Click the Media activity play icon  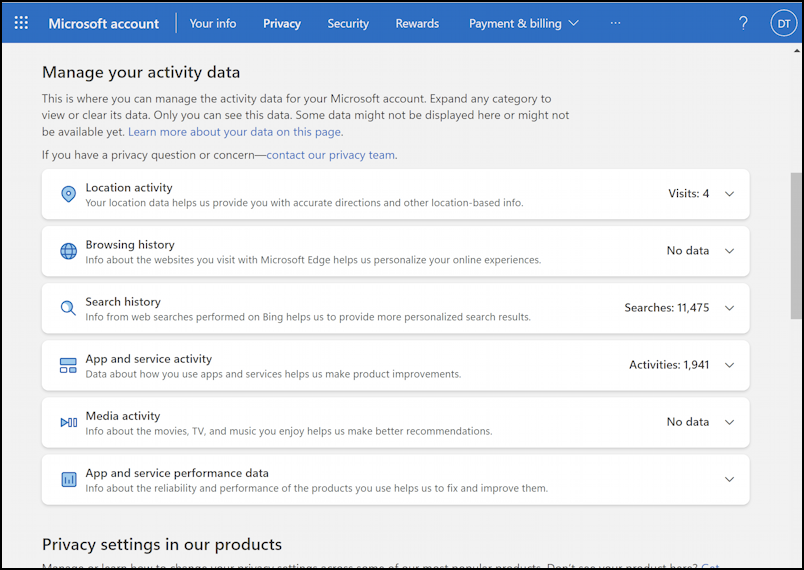click(x=69, y=422)
